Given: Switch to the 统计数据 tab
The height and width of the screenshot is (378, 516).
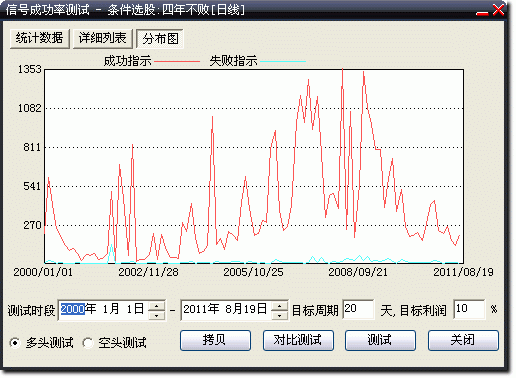Looking at the screenshot, I should click(40, 38).
